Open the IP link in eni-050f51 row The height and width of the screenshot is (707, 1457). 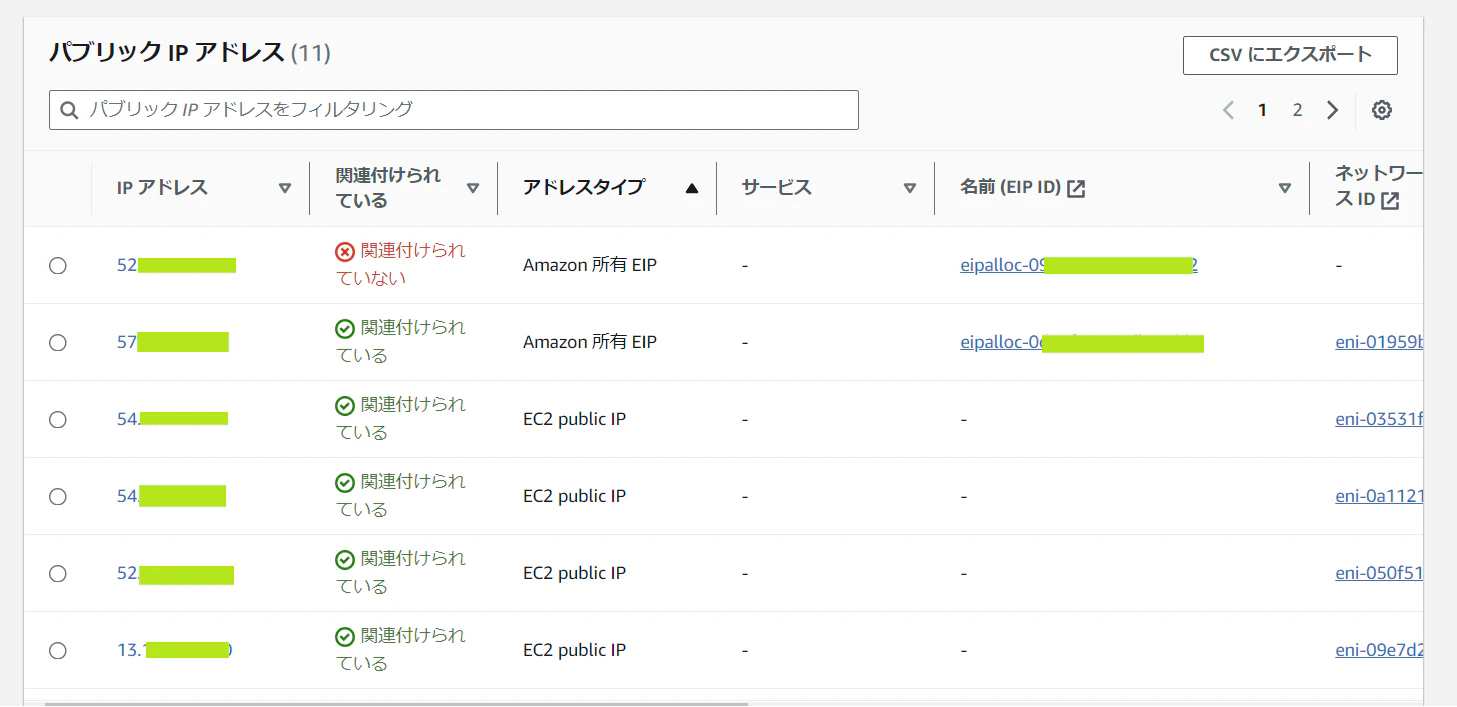(x=175, y=573)
